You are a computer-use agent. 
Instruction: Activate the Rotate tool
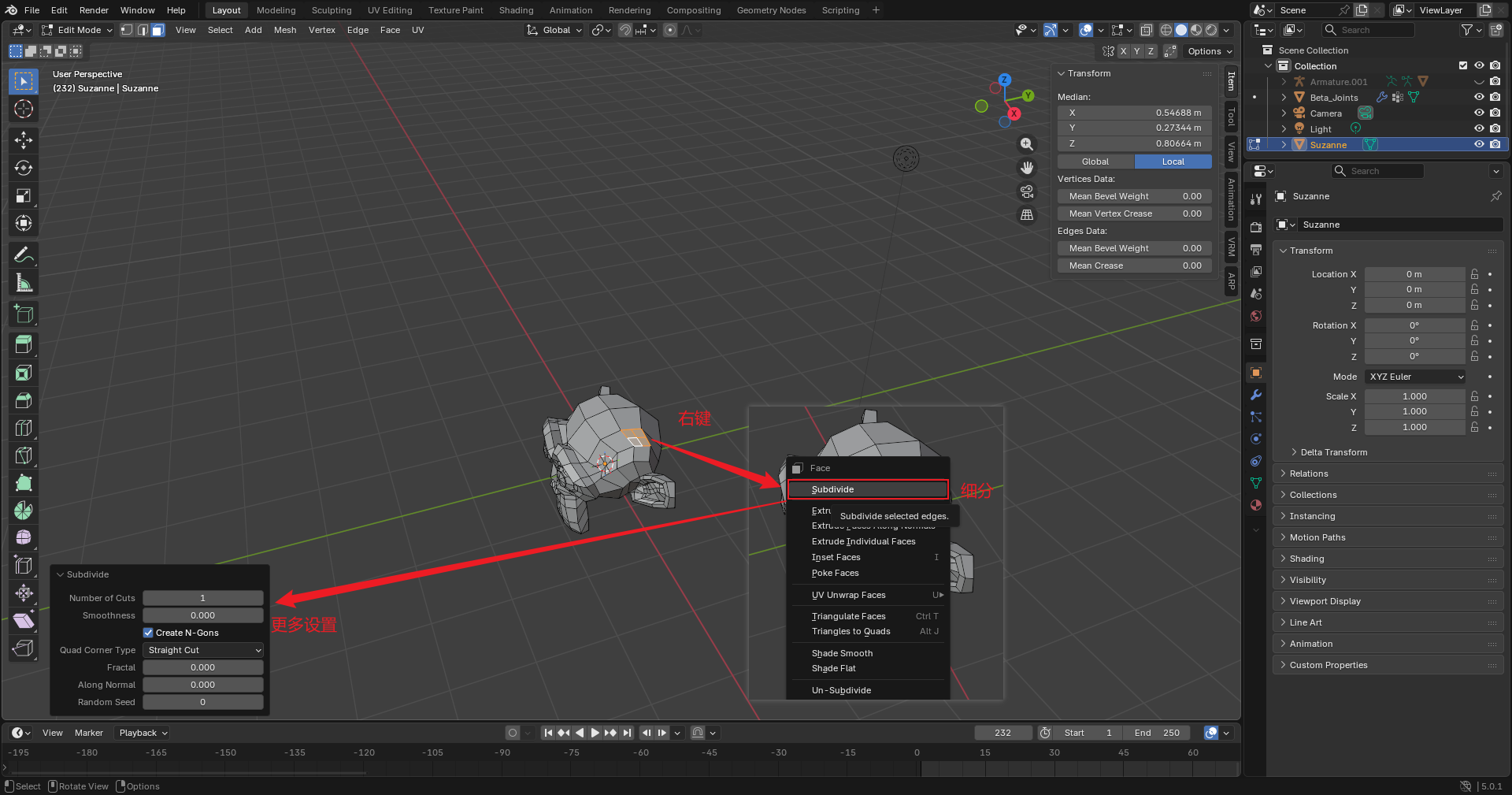click(24, 168)
